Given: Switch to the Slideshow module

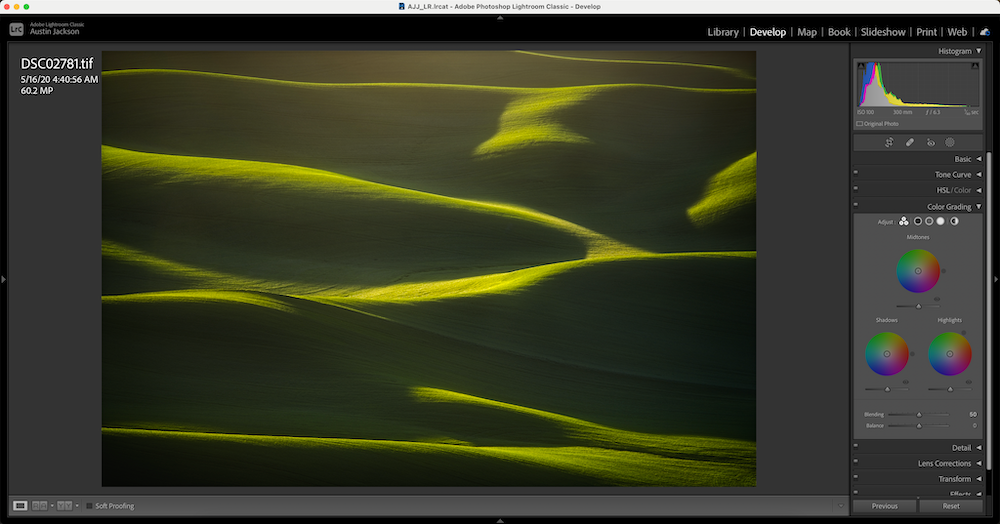Looking at the screenshot, I should click(x=883, y=32).
